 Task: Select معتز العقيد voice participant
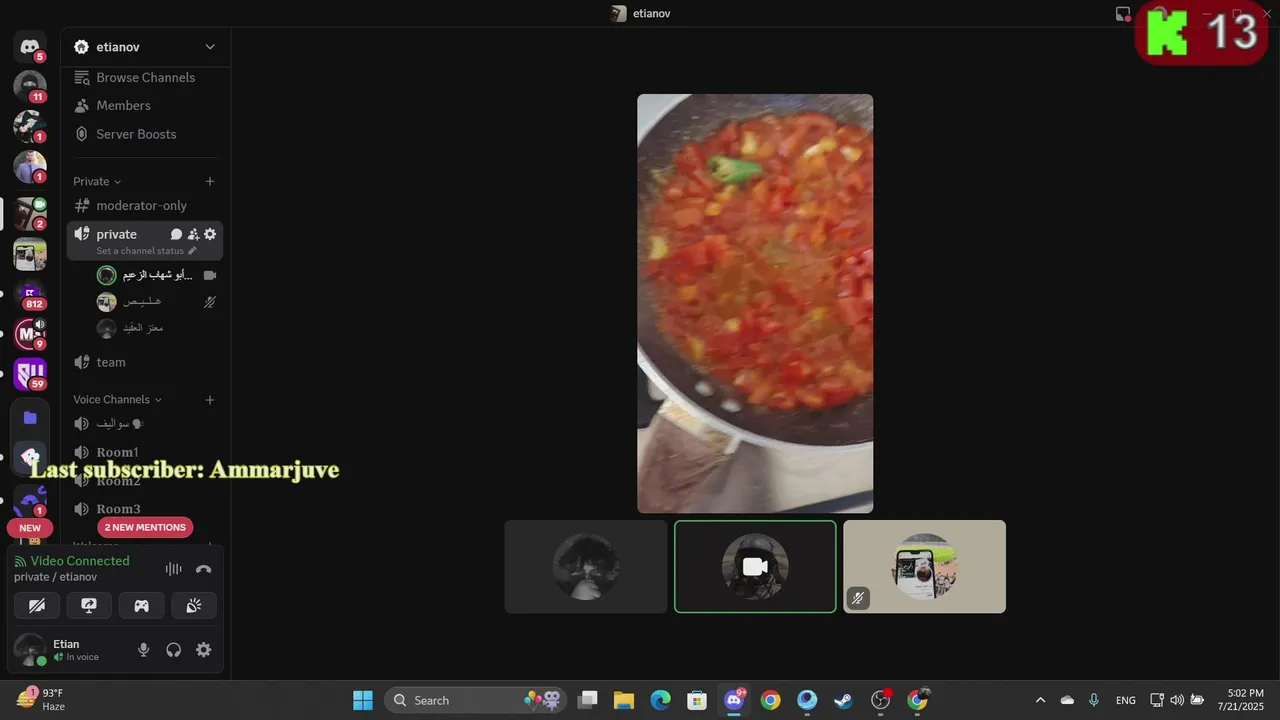click(x=157, y=328)
